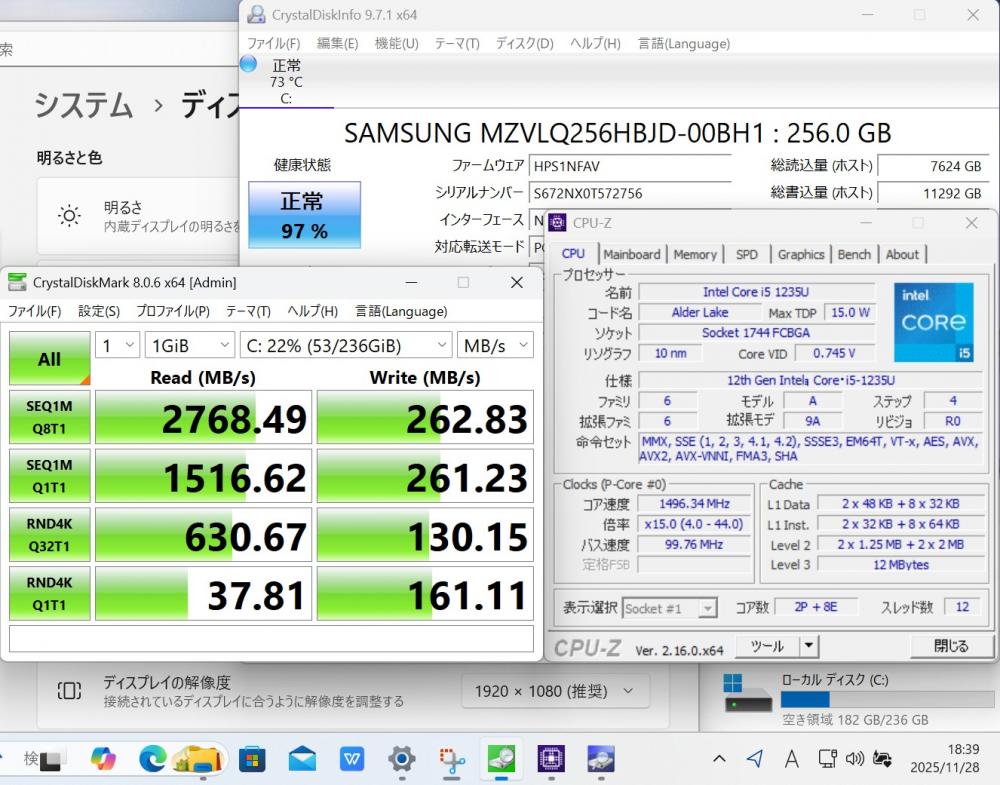Open the Mail app taskbar icon
Image resolution: width=1000 pixels, height=785 pixels.
pos(302,759)
